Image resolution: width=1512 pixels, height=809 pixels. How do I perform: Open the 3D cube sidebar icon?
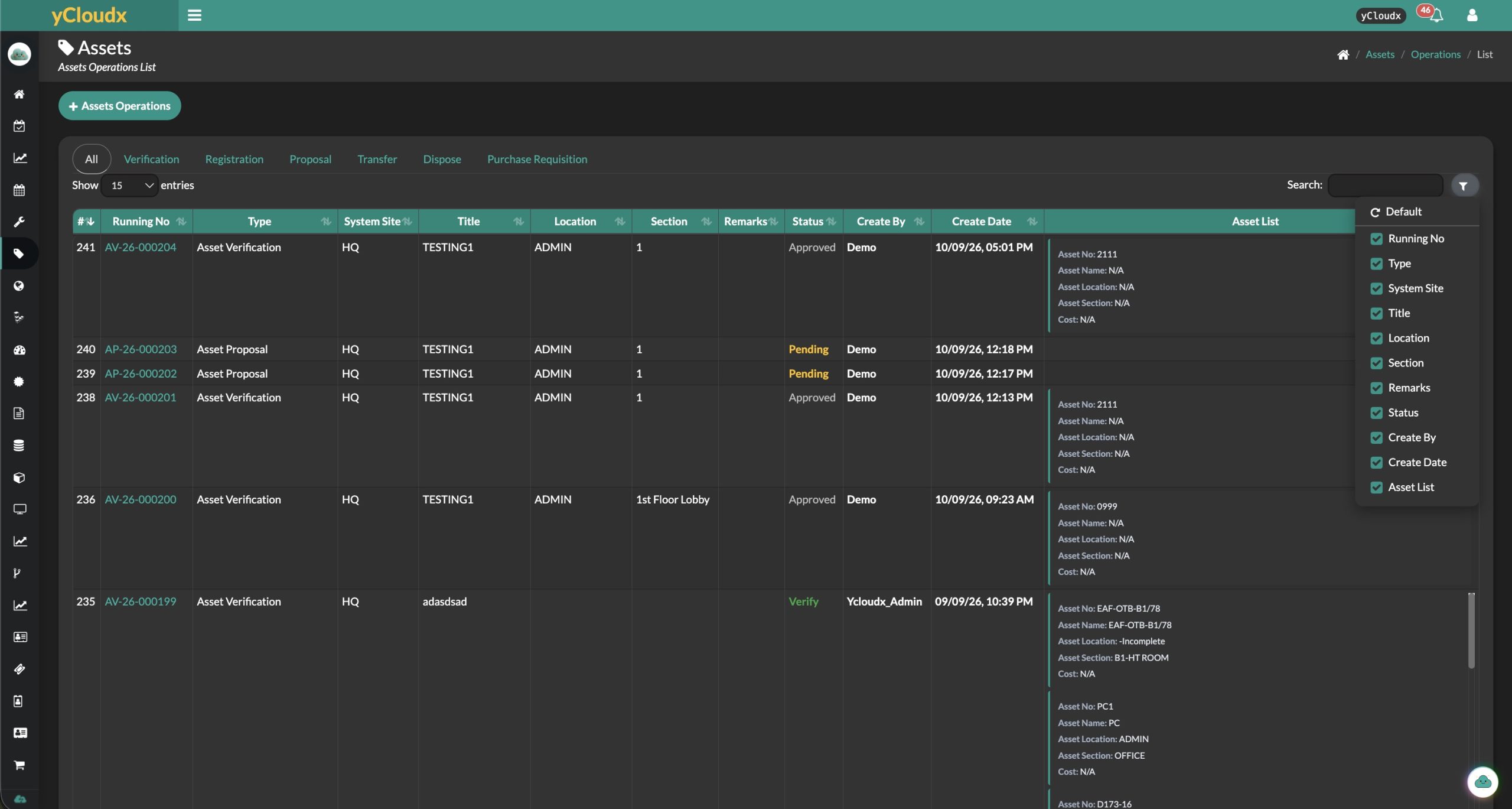(19, 477)
